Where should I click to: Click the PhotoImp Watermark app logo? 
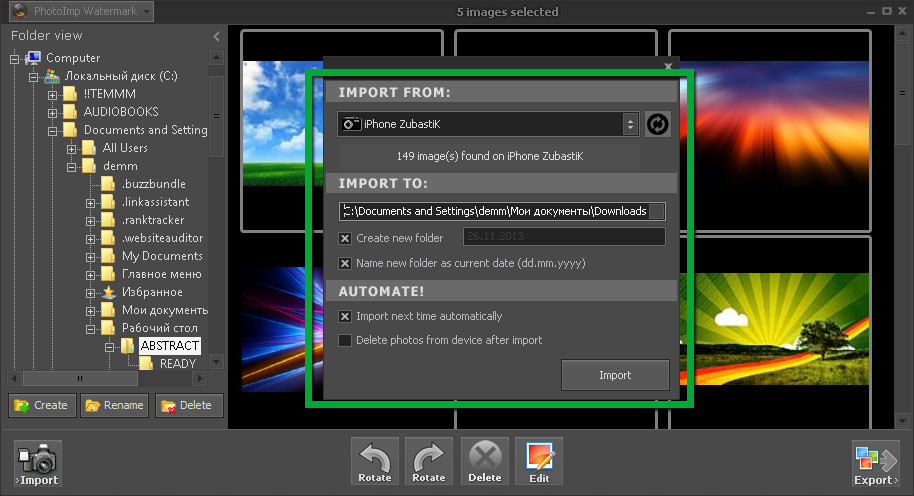click(x=20, y=11)
